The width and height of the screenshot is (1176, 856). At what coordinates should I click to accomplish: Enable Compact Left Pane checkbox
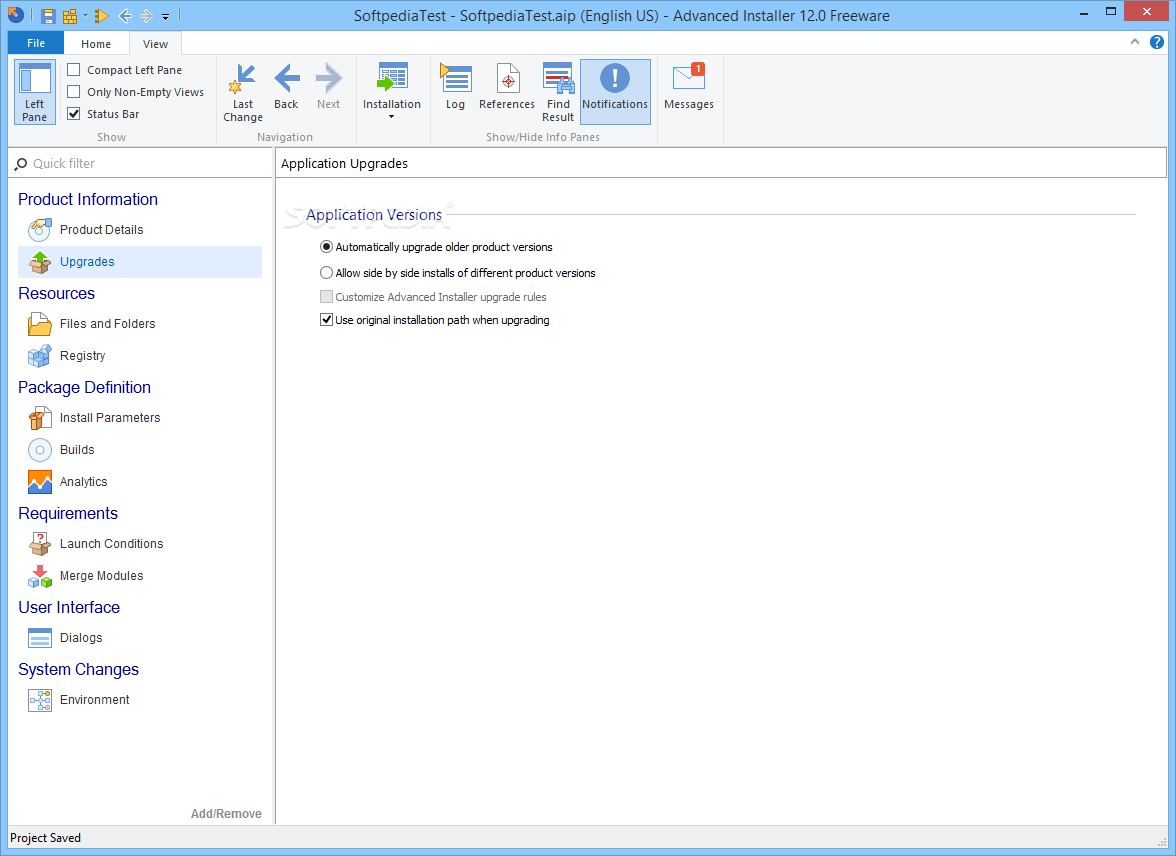pos(74,70)
